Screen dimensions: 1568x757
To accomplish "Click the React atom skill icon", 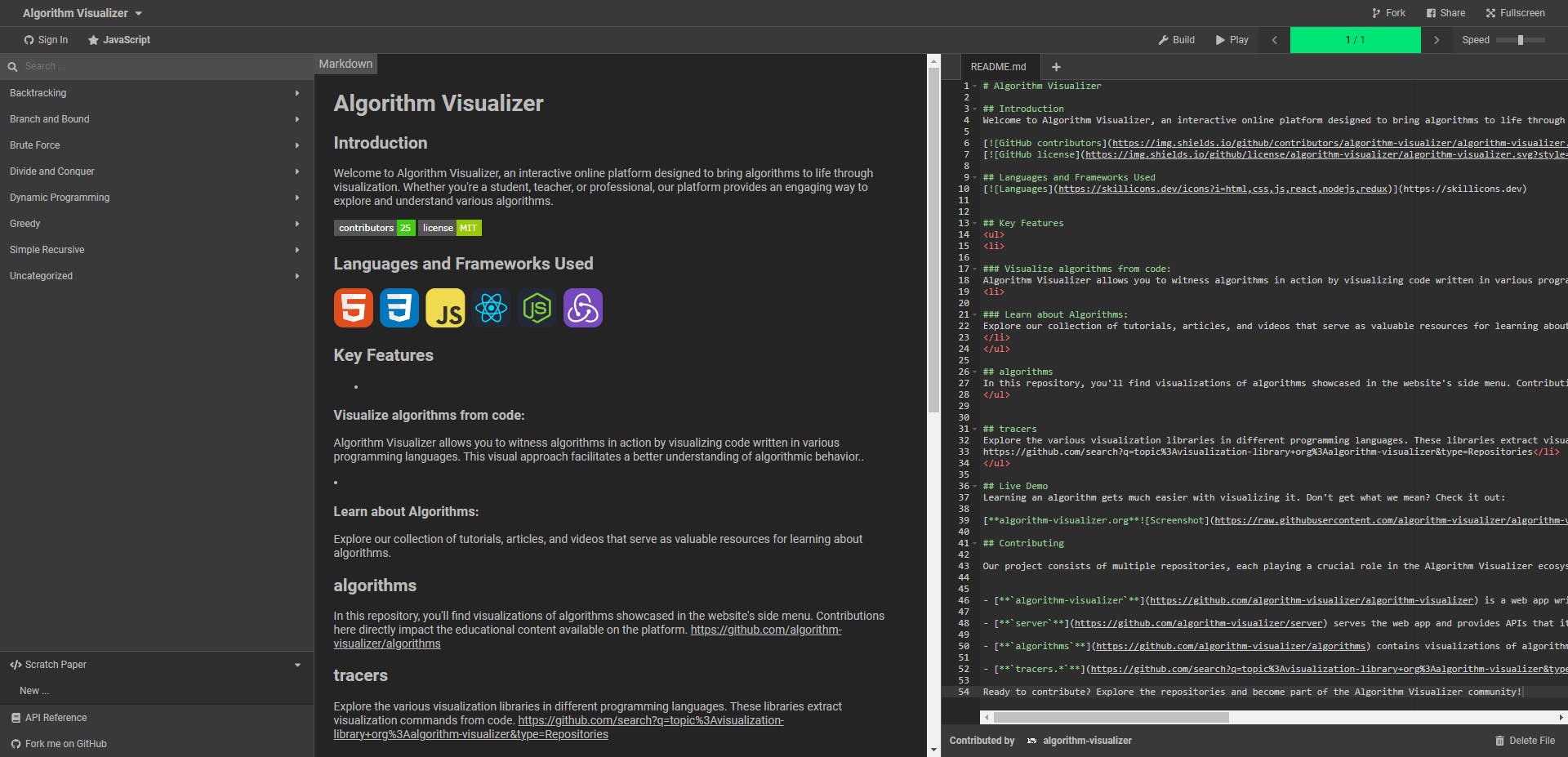I will point(491,308).
